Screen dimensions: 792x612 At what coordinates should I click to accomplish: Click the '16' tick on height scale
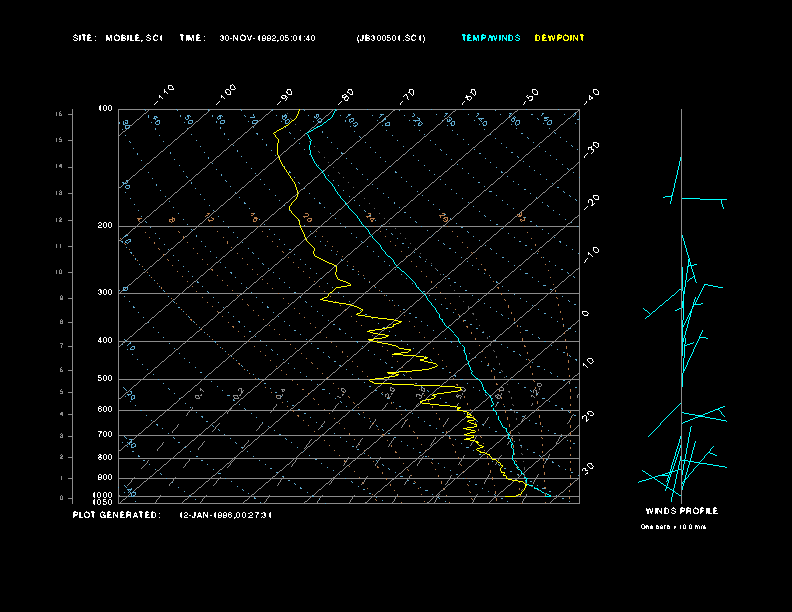(59, 114)
